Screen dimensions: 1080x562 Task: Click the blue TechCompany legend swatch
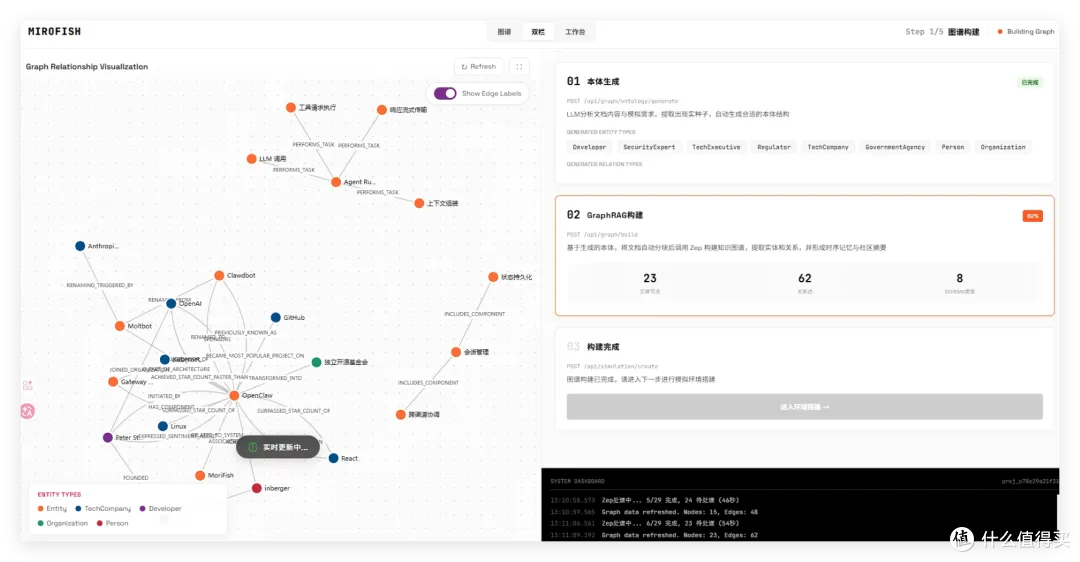point(79,509)
